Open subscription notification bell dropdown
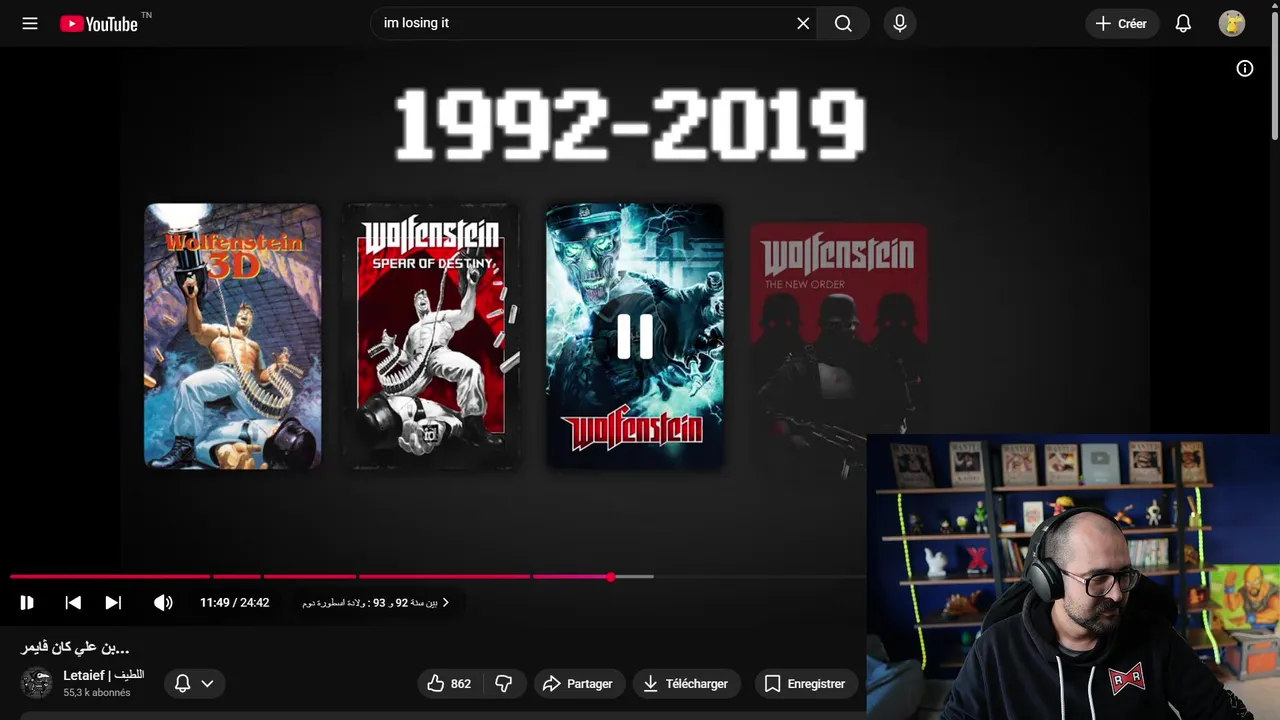The width and height of the screenshot is (1280, 720). (x=194, y=683)
